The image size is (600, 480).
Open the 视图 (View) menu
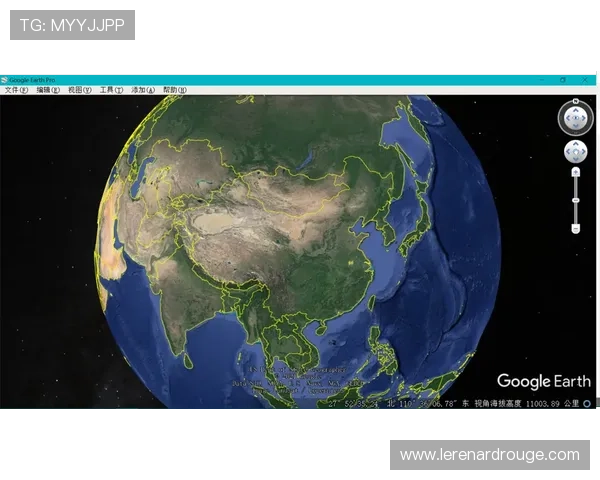[80, 90]
